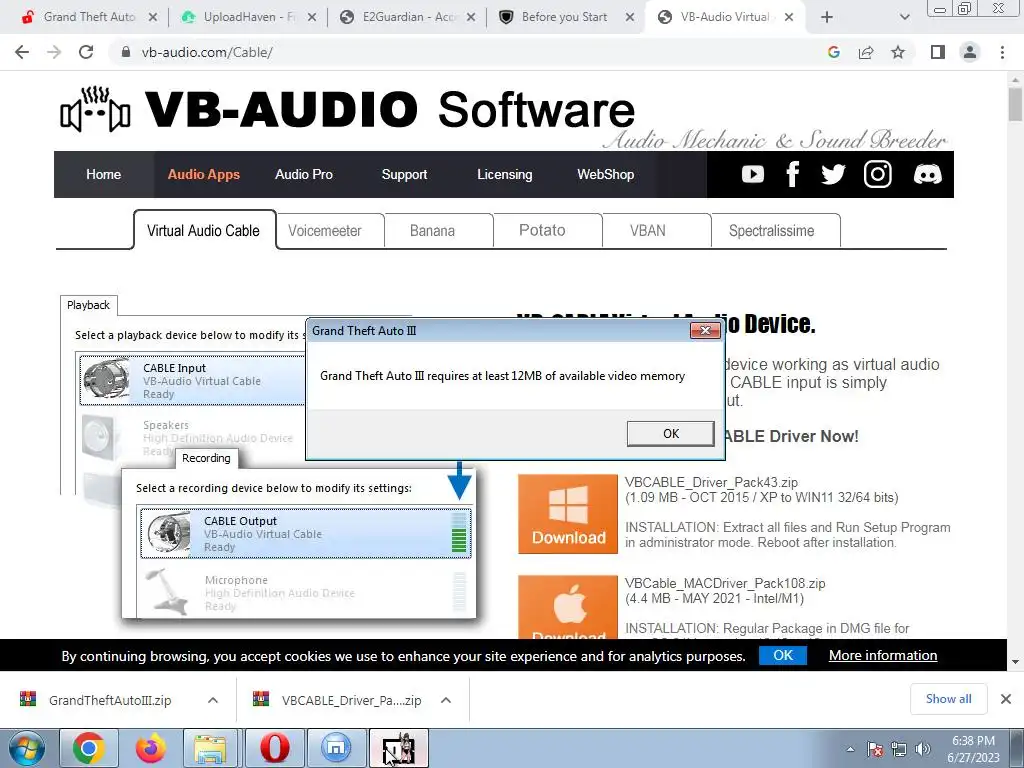This screenshot has height=768, width=1024.
Task: Expand options for GrandTheftAutoIII.zip download
Action: (213, 700)
